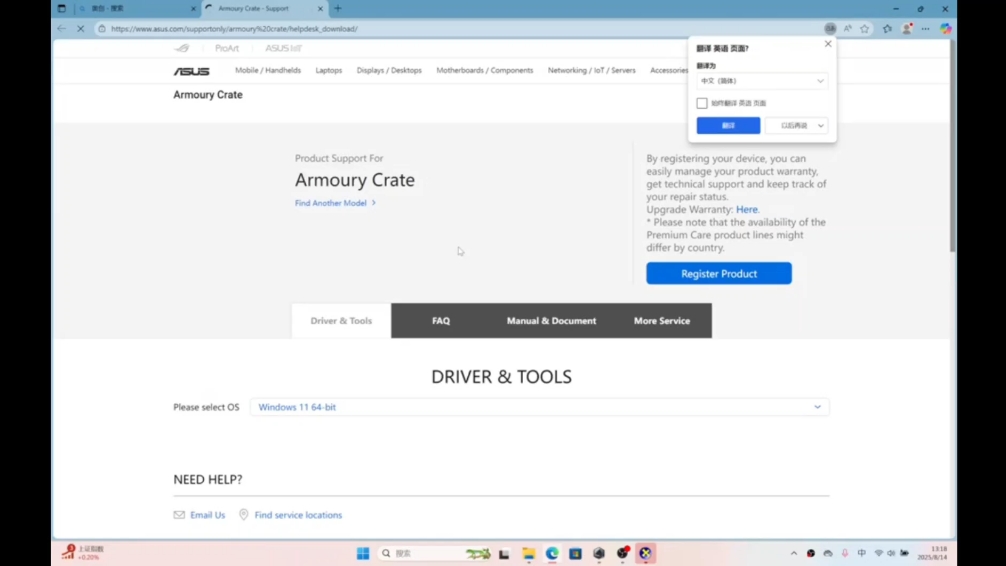Open the browser profile avatar
This screenshot has height=566, width=1006.
[907, 29]
